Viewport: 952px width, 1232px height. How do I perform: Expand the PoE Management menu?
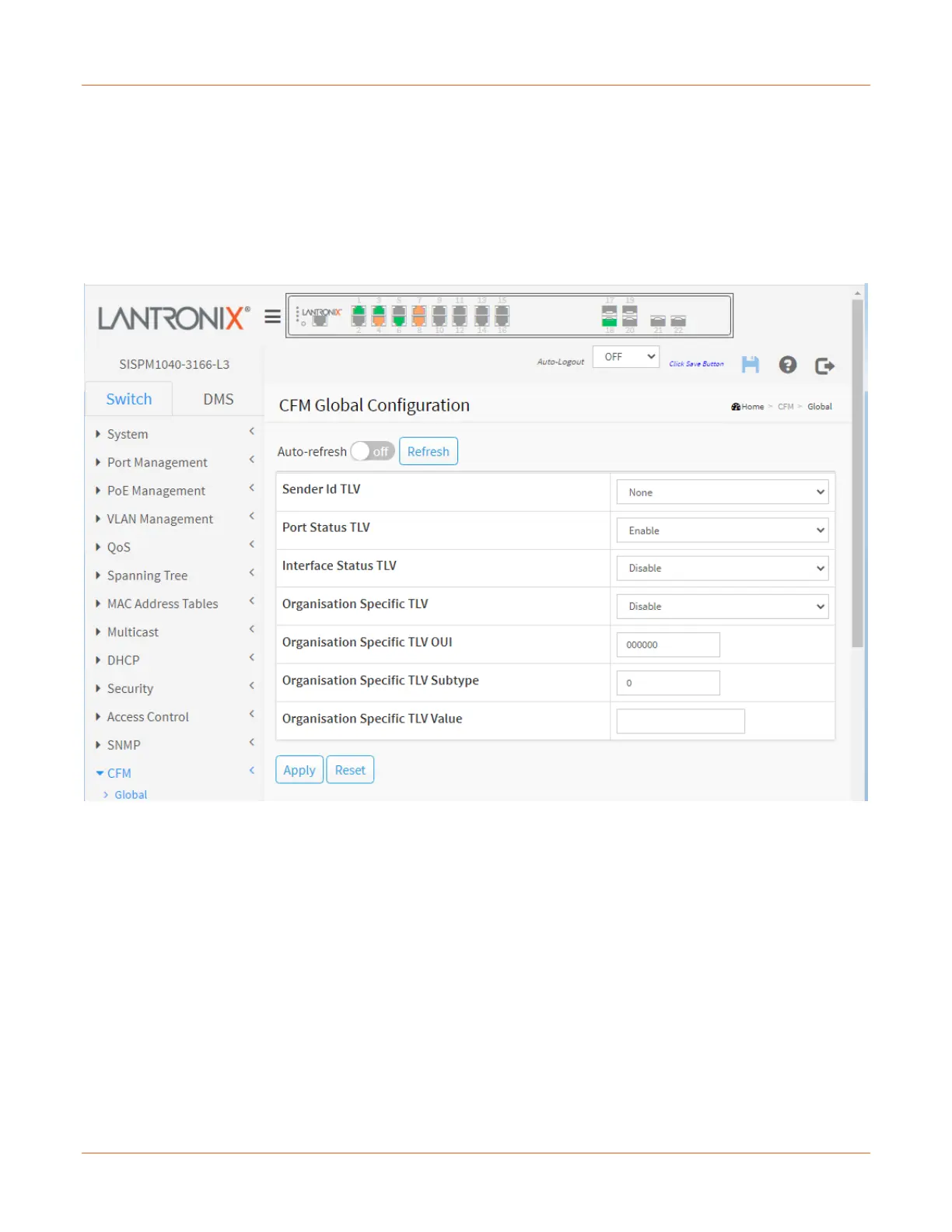tap(175, 491)
